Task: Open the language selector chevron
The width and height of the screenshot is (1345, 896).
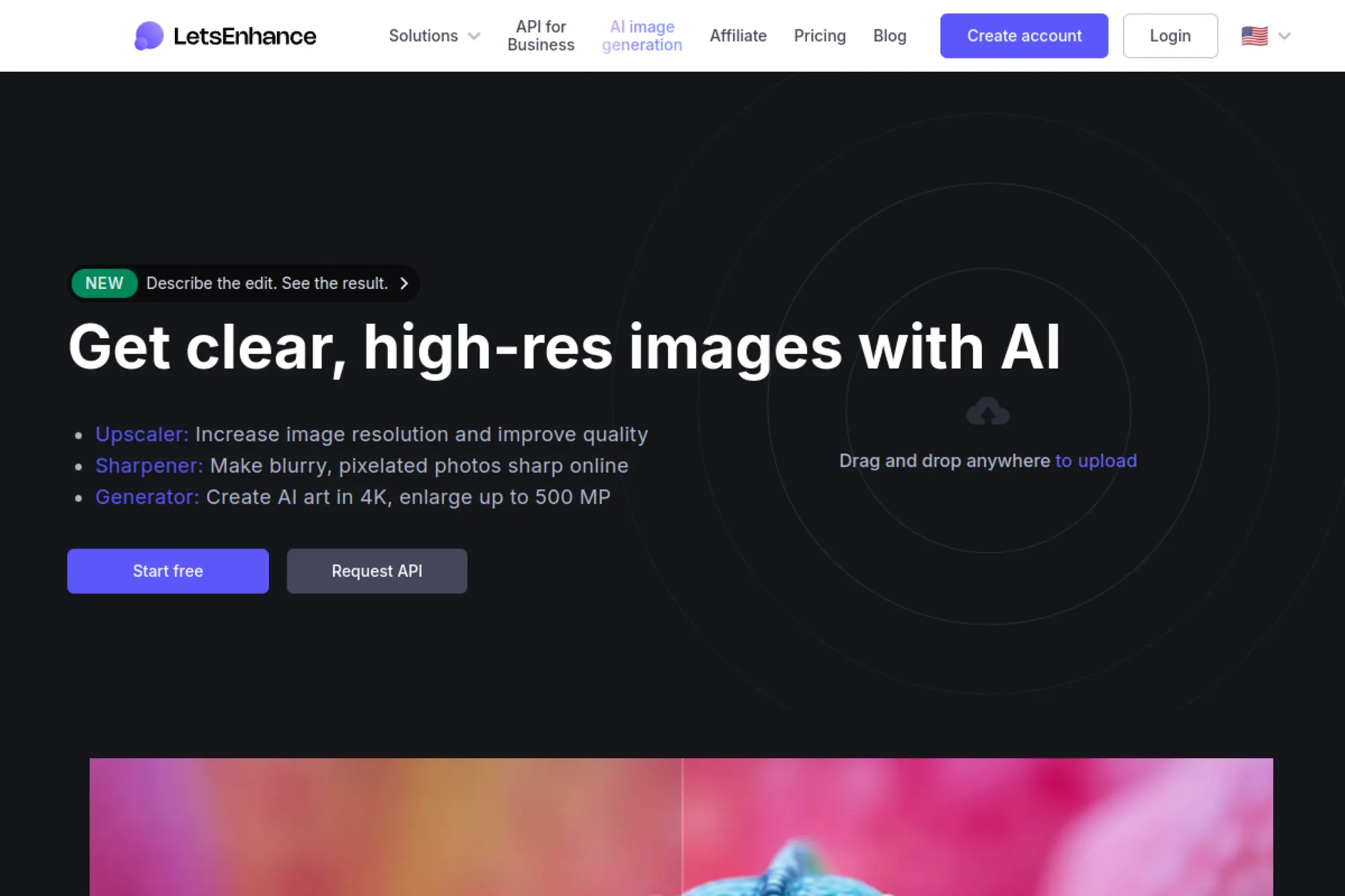Action: (x=1284, y=36)
